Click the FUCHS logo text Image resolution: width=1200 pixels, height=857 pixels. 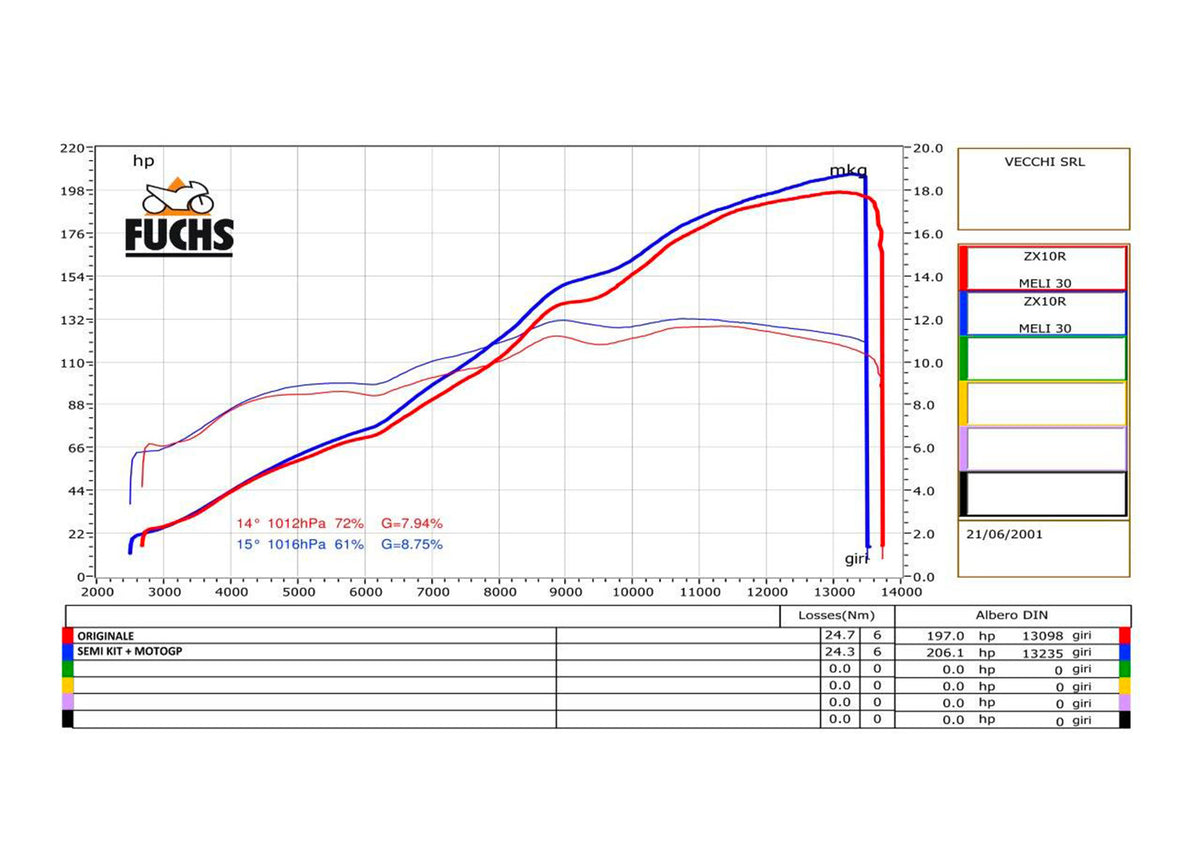pyautogui.click(x=179, y=236)
